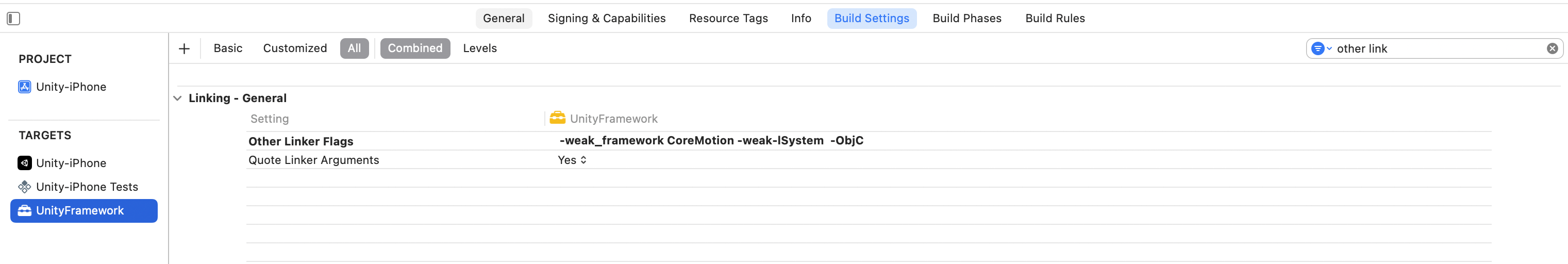This screenshot has height=264, width=1568.
Task: Switch to the Build Phases tab
Action: pos(966,19)
